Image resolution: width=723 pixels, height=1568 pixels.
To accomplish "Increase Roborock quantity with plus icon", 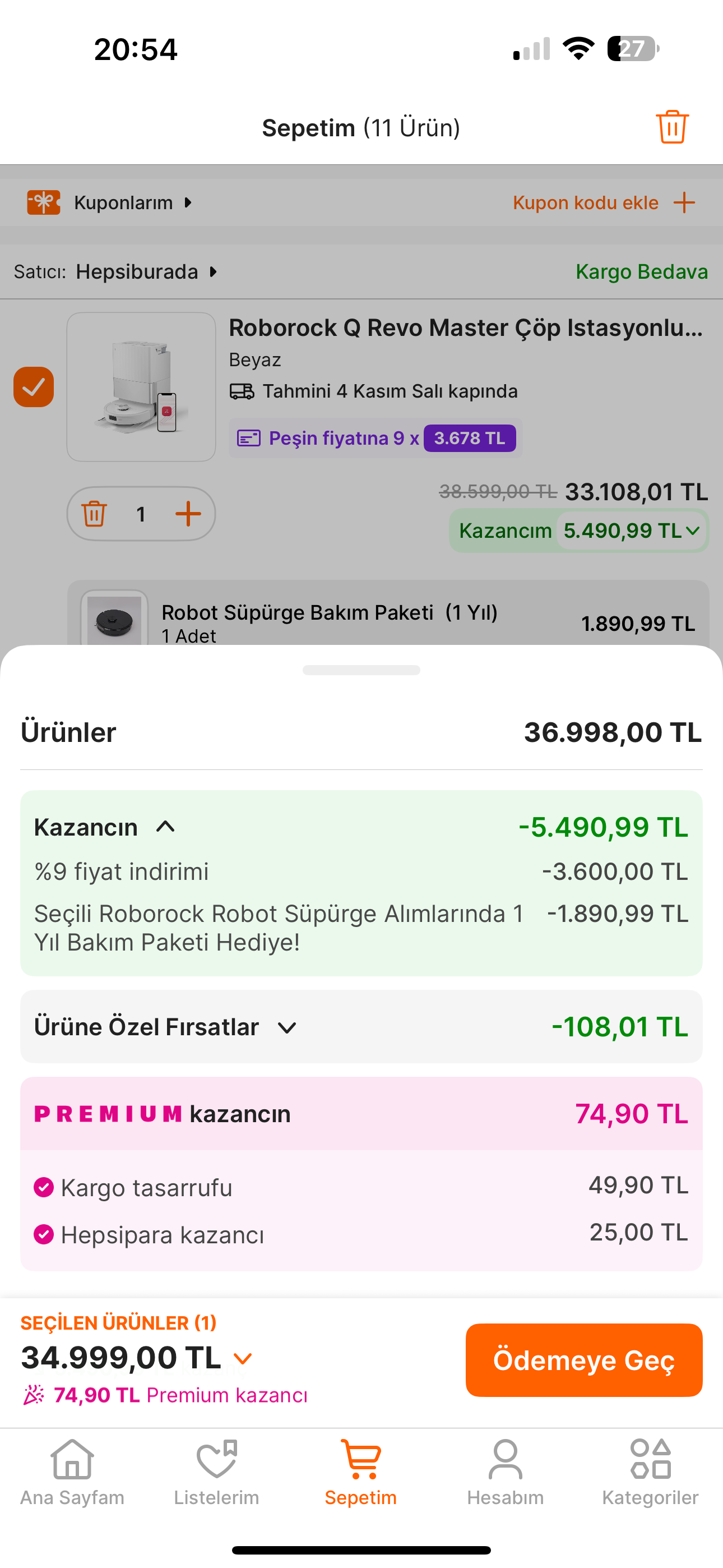I will click(188, 514).
